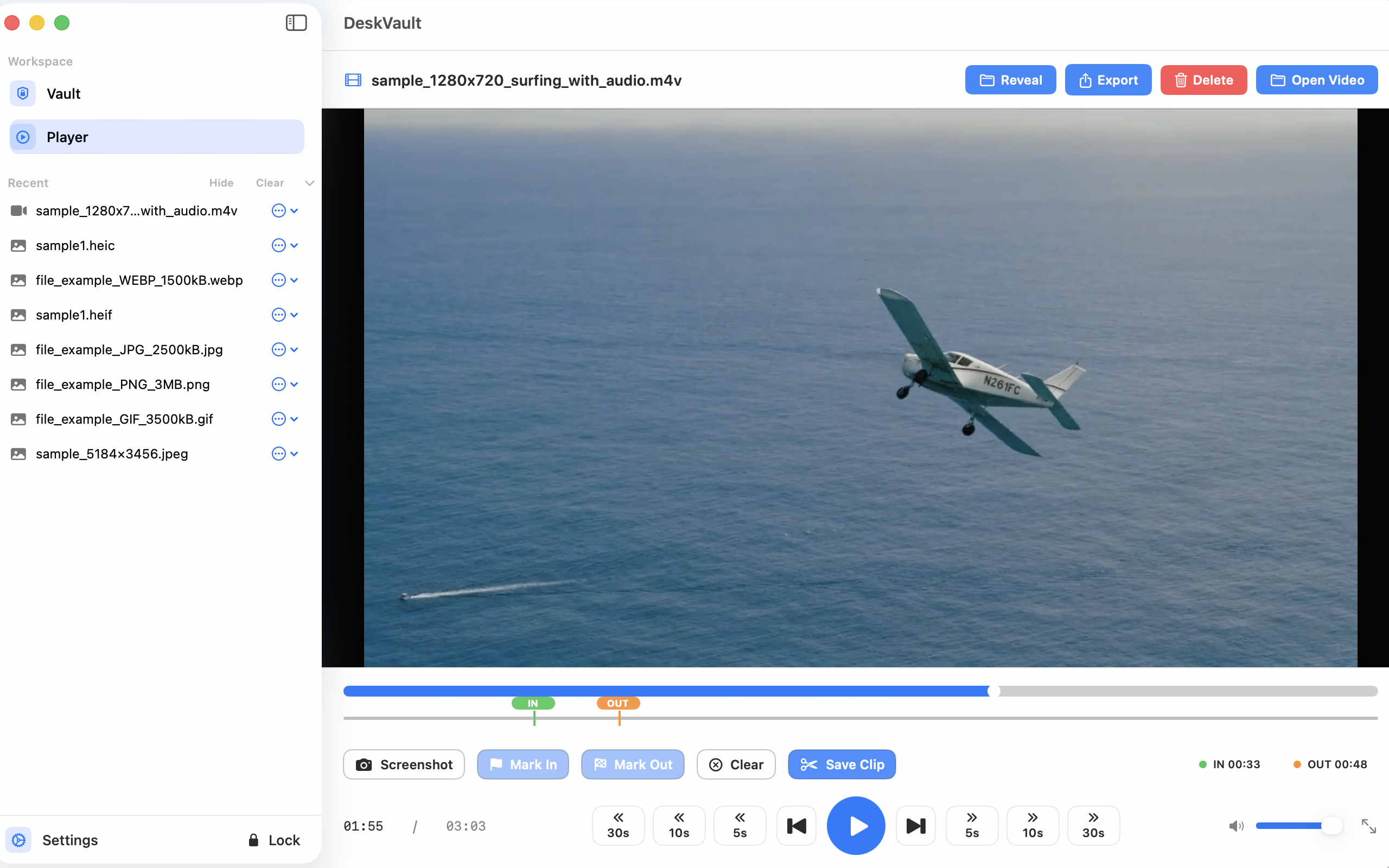This screenshot has height=868, width=1389.
Task: Capture a frame with the Screenshot camera icon
Action: point(364,764)
